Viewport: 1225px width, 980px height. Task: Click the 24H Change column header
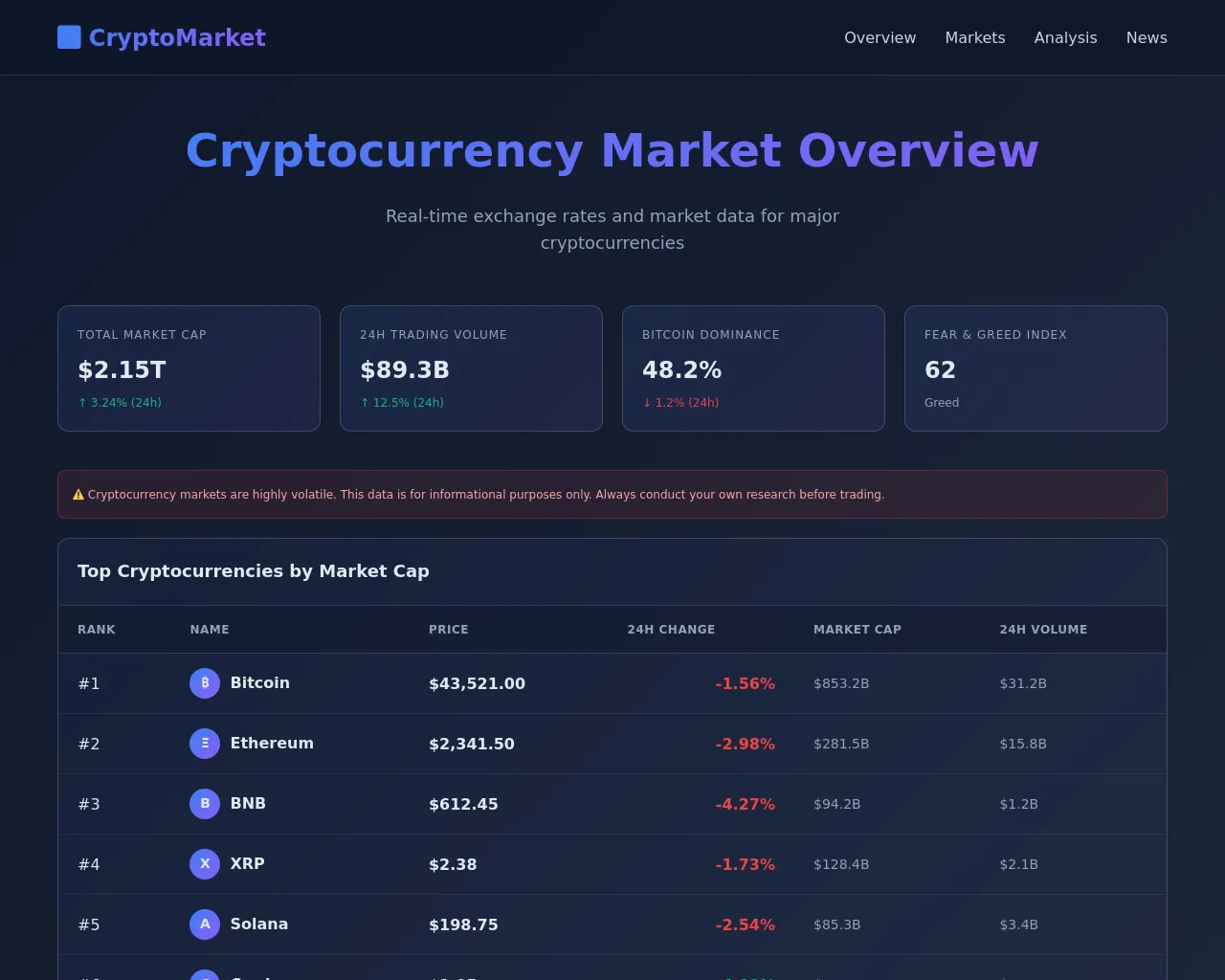coord(671,630)
